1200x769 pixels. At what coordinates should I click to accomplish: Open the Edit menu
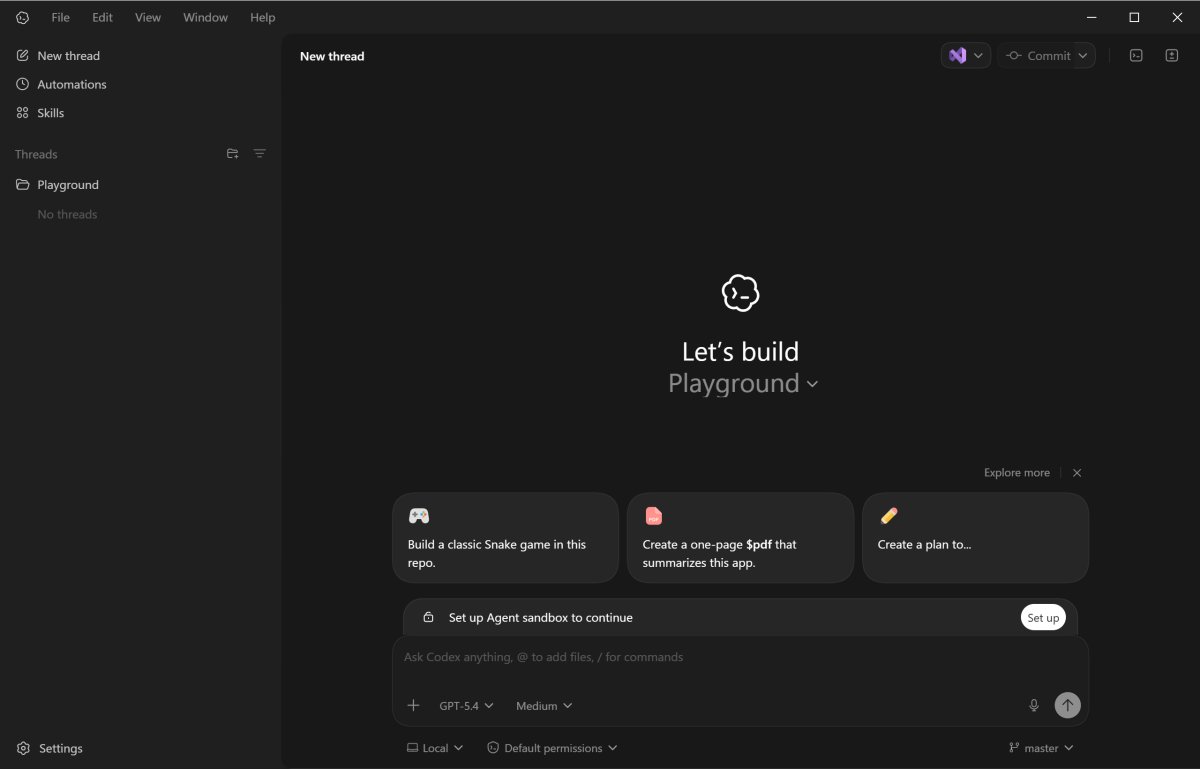click(x=102, y=17)
